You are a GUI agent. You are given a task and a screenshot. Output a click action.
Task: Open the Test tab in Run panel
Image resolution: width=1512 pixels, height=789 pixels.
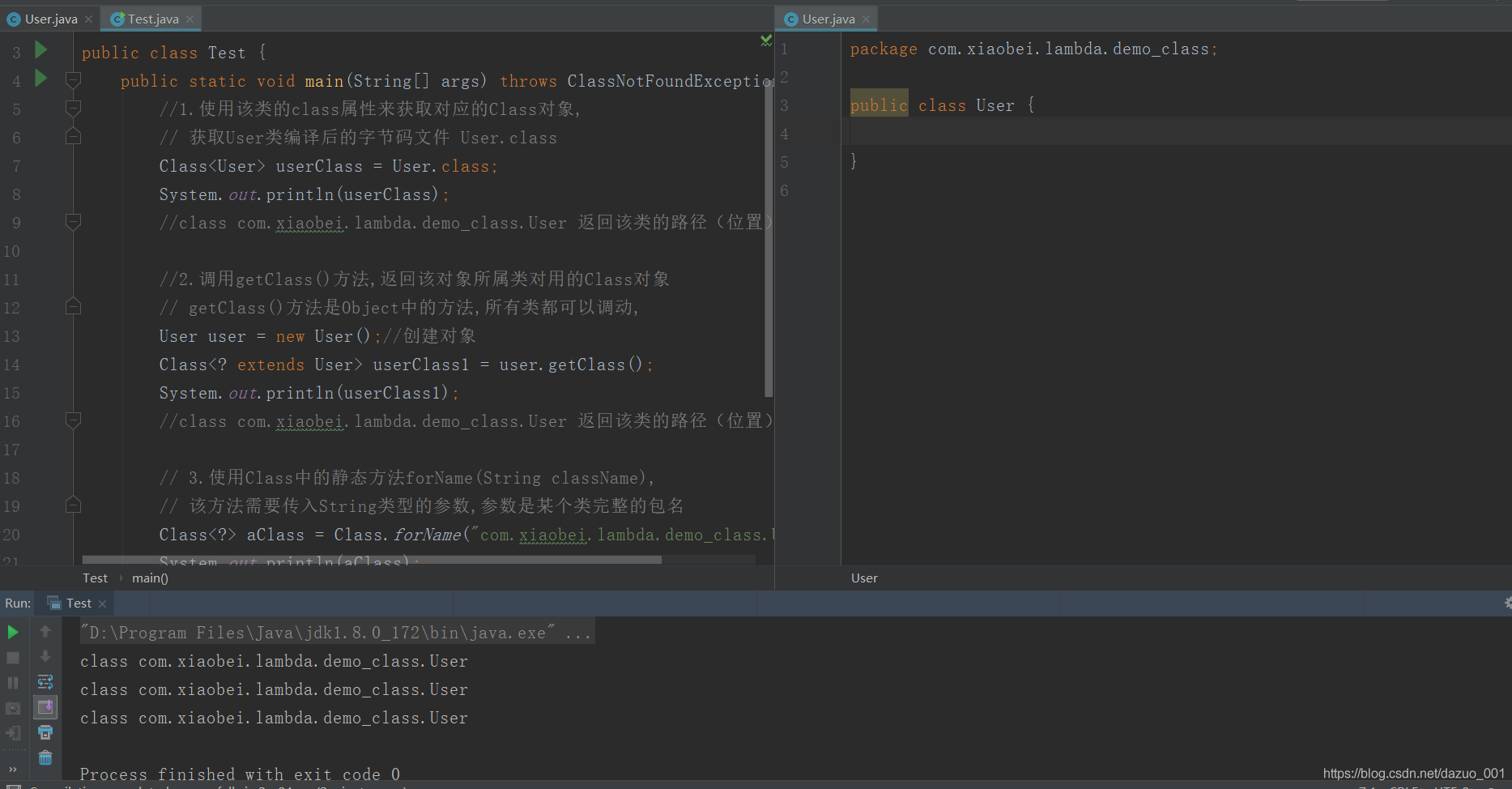point(78,603)
